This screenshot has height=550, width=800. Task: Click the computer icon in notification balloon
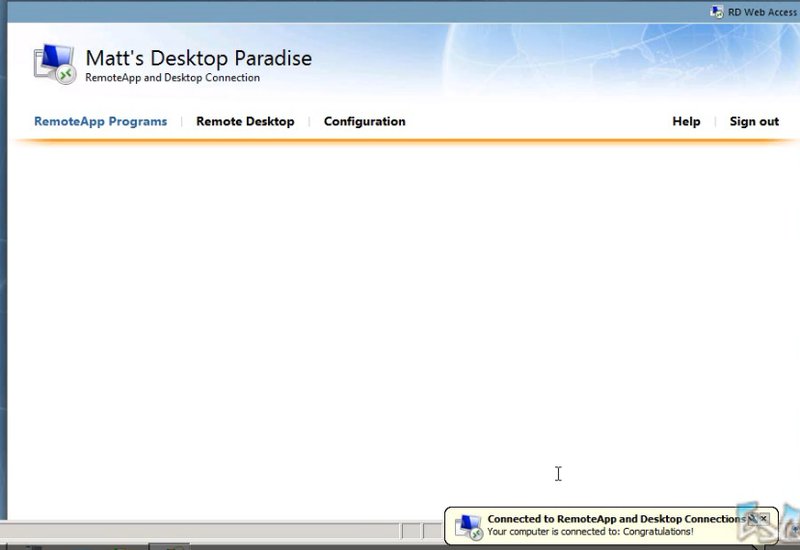[x=468, y=527]
